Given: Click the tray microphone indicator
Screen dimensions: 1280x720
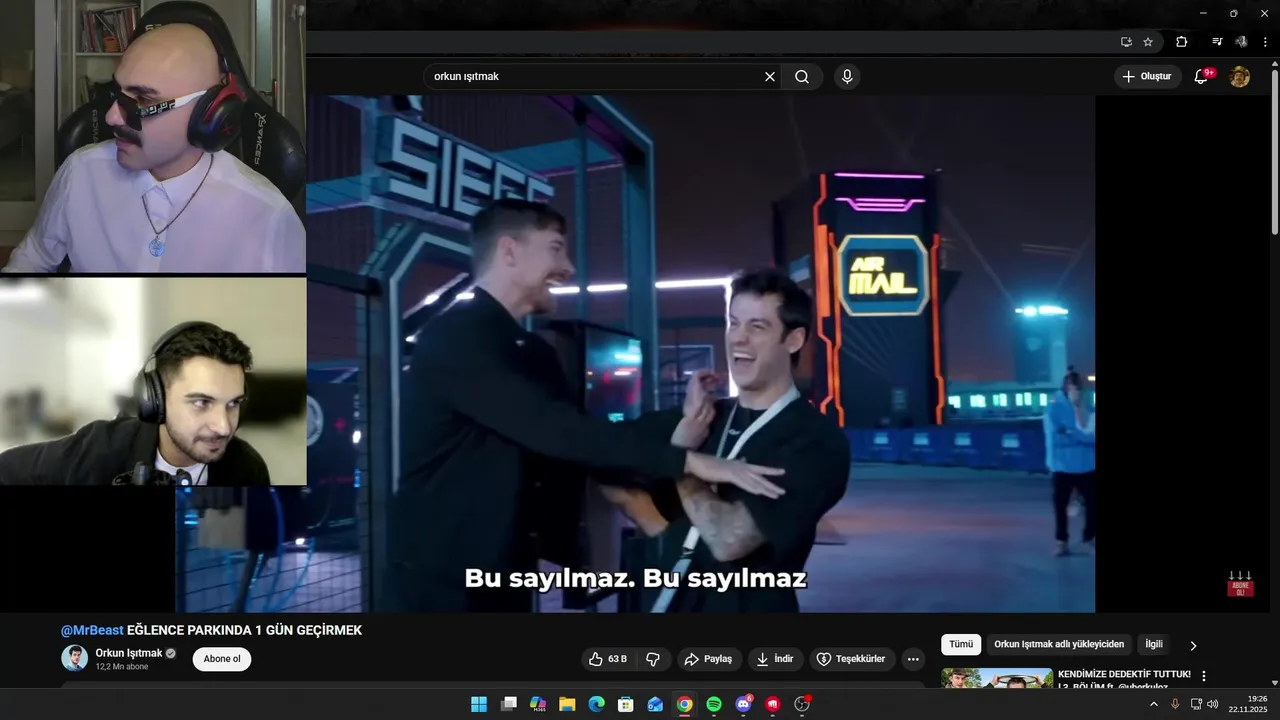Looking at the screenshot, I should (1175, 704).
